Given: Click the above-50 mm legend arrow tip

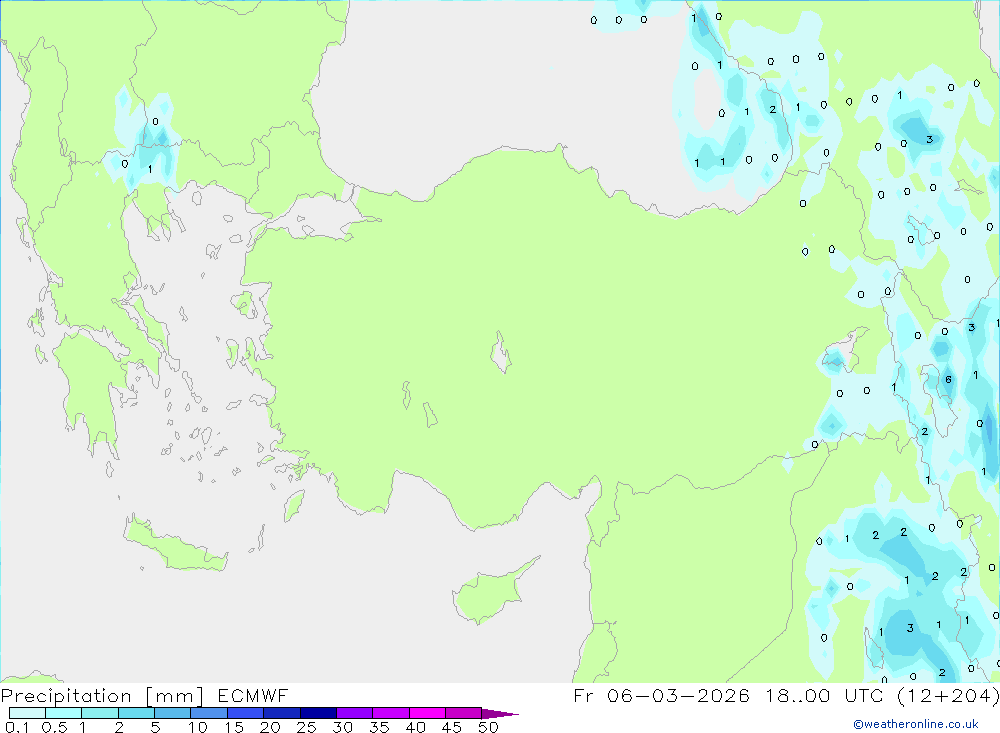Looking at the screenshot, I should pyautogui.click(x=500, y=713).
